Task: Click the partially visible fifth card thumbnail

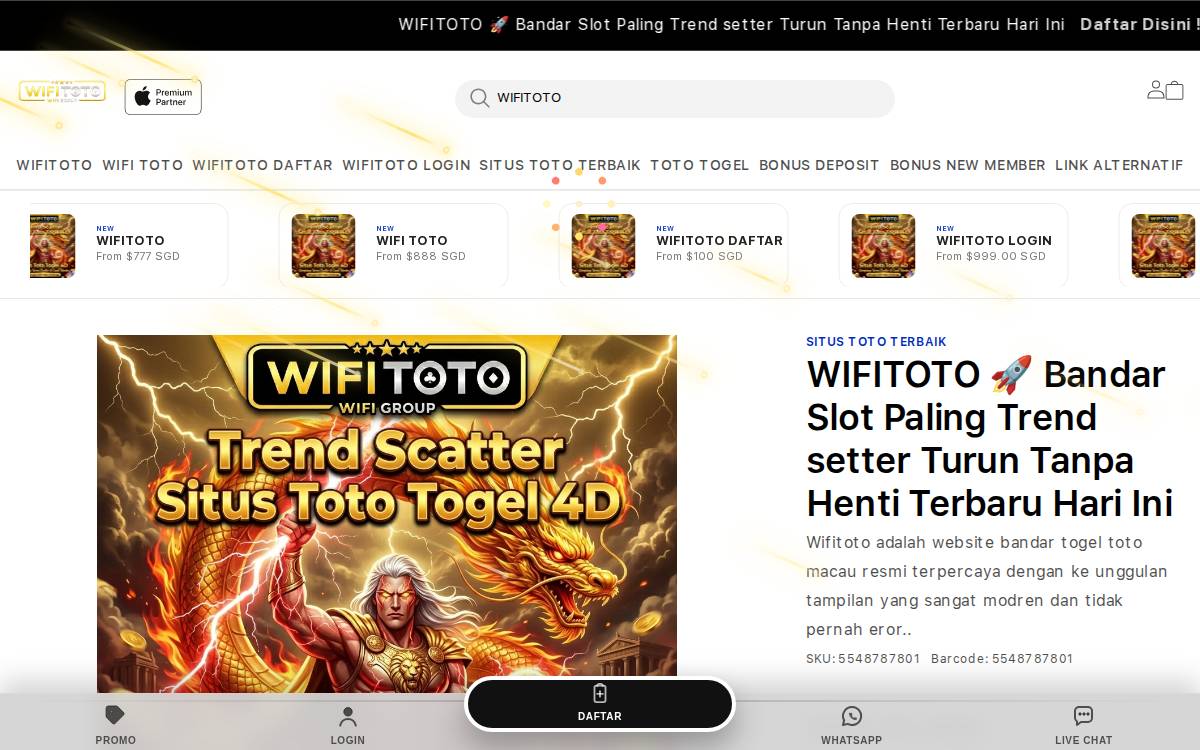Action: (1165, 245)
